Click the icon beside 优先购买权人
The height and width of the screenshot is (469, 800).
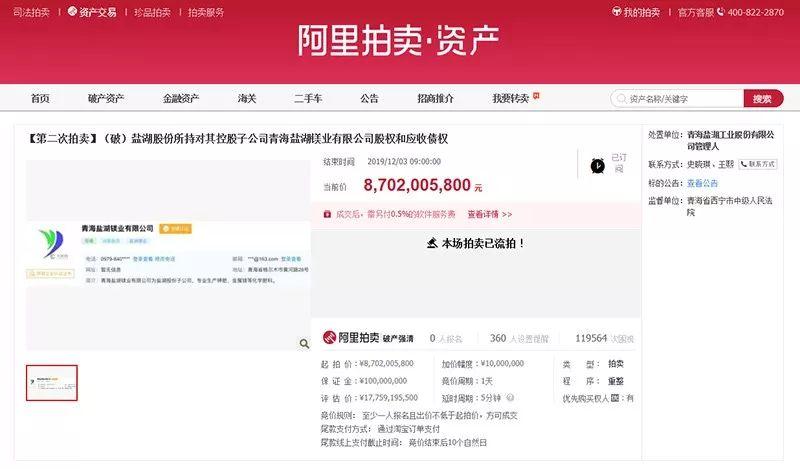[615, 398]
